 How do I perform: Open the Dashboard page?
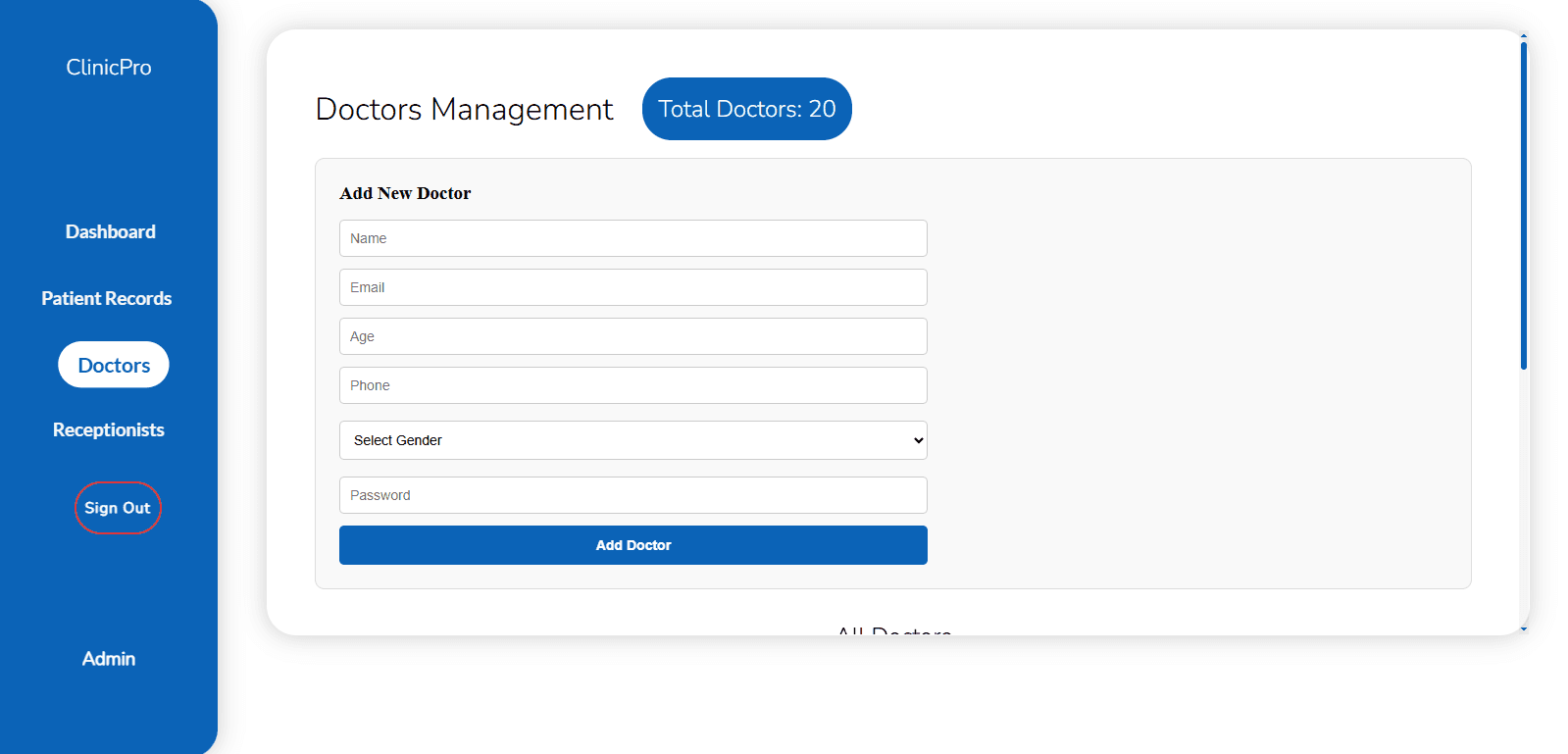(x=110, y=232)
